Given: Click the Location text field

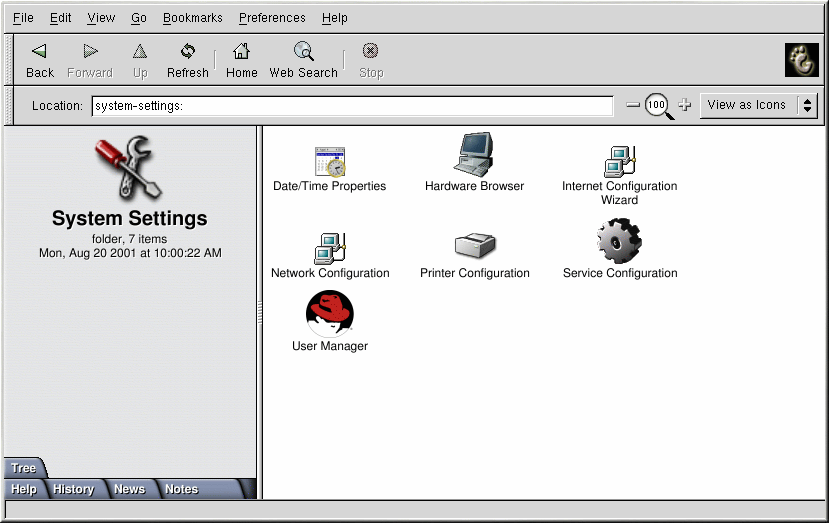Looking at the screenshot, I should (351, 106).
